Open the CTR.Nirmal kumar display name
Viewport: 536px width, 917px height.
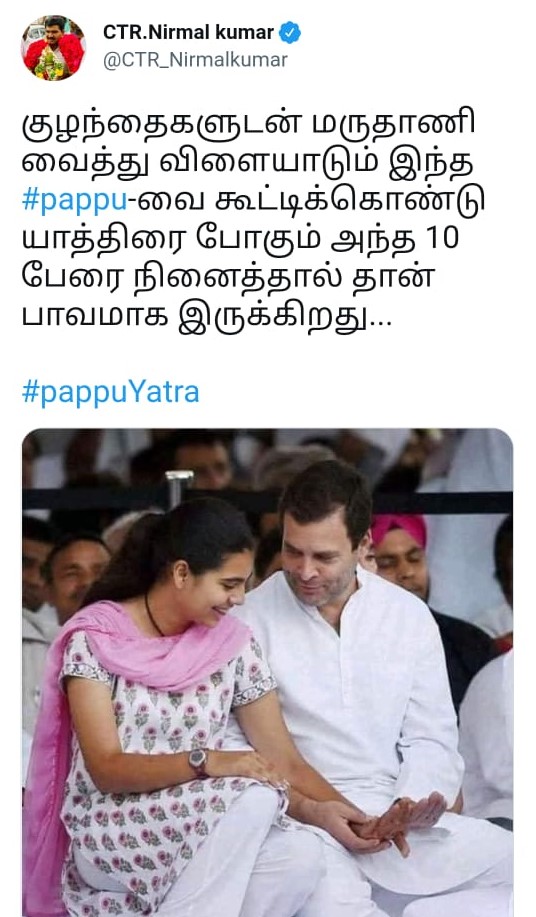point(188,32)
